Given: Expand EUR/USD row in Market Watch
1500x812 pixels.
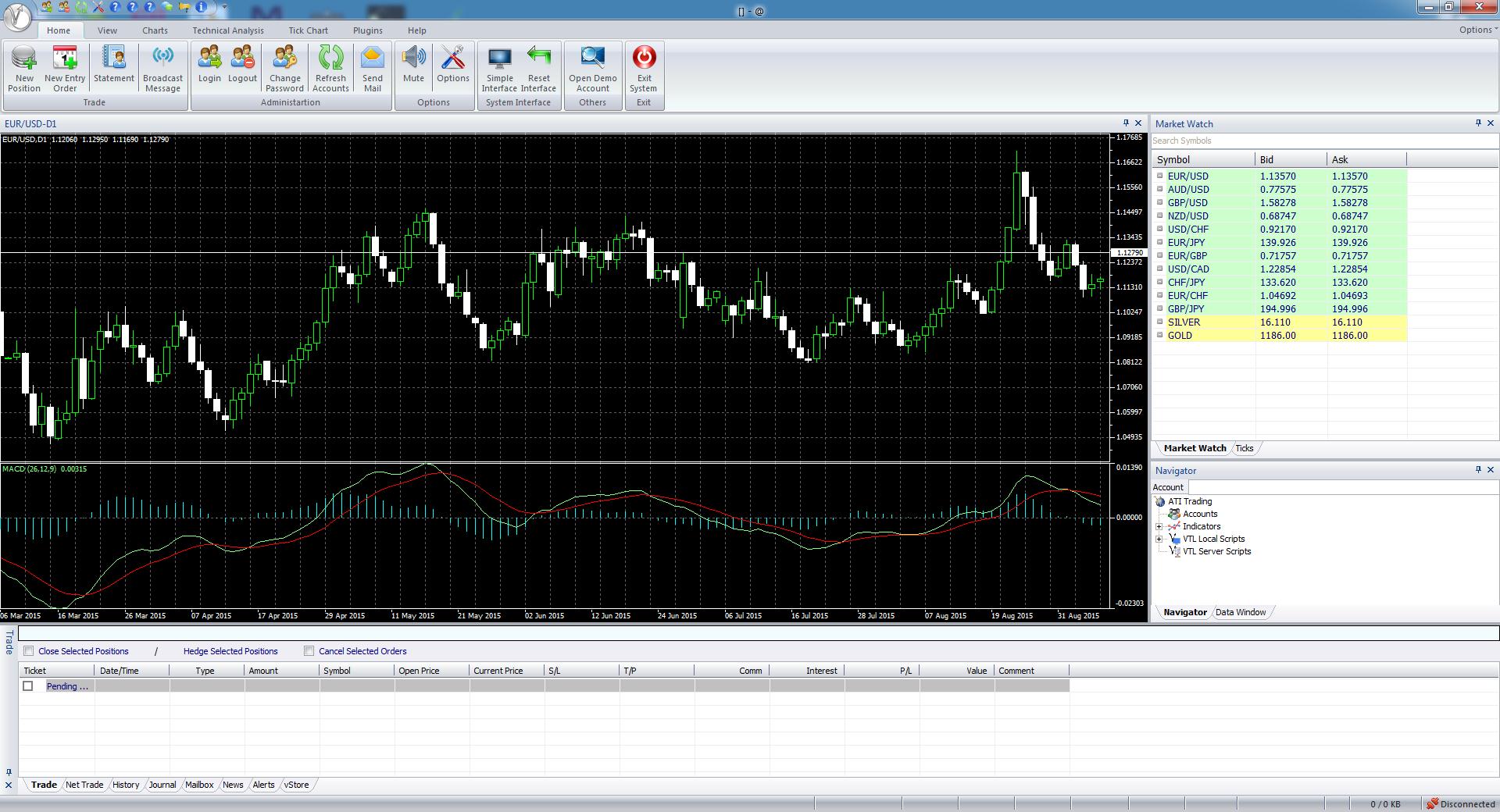Looking at the screenshot, I should (1160, 176).
